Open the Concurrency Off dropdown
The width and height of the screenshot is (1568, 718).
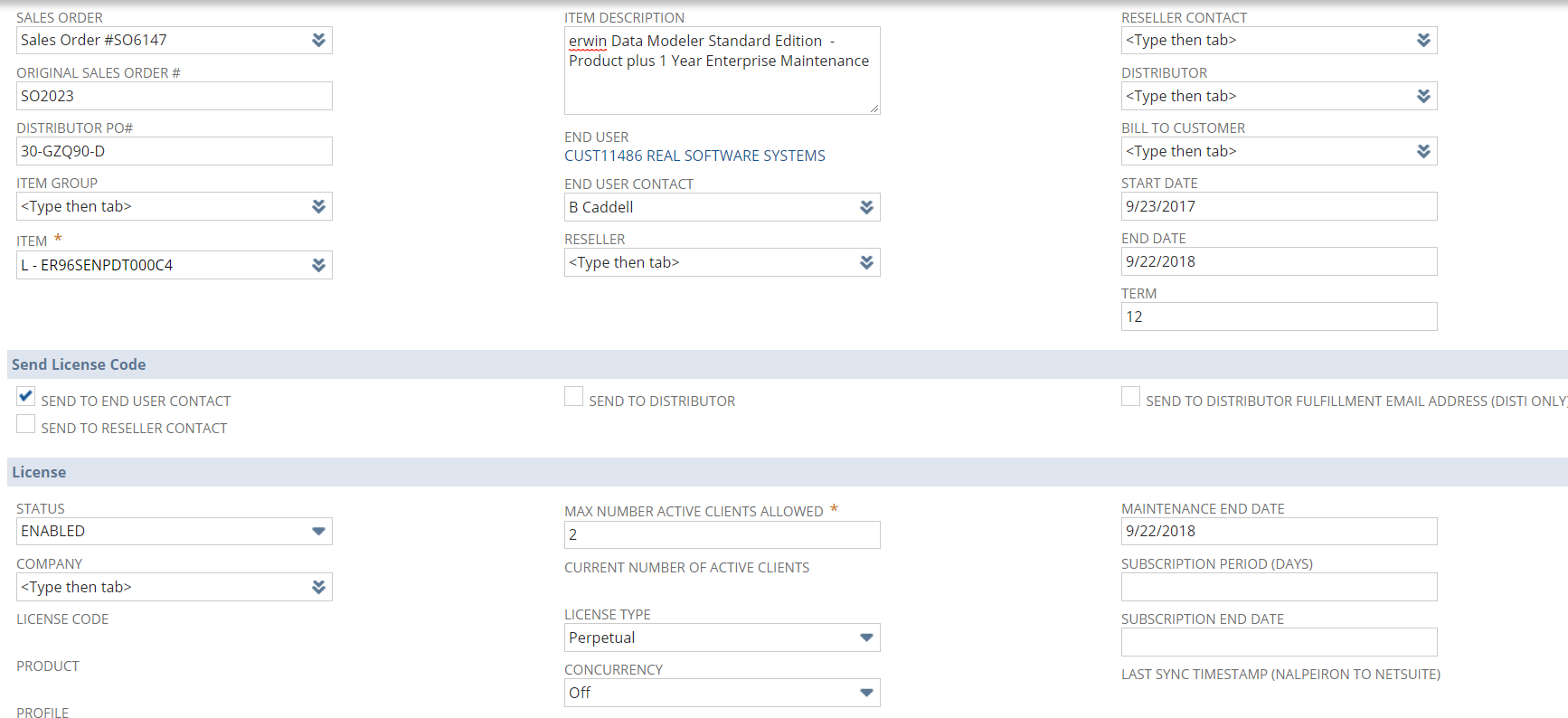723,693
